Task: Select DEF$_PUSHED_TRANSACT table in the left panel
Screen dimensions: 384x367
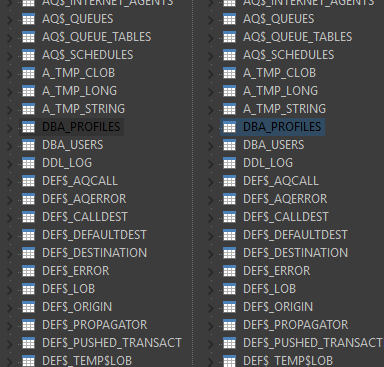Action: click(x=112, y=343)
